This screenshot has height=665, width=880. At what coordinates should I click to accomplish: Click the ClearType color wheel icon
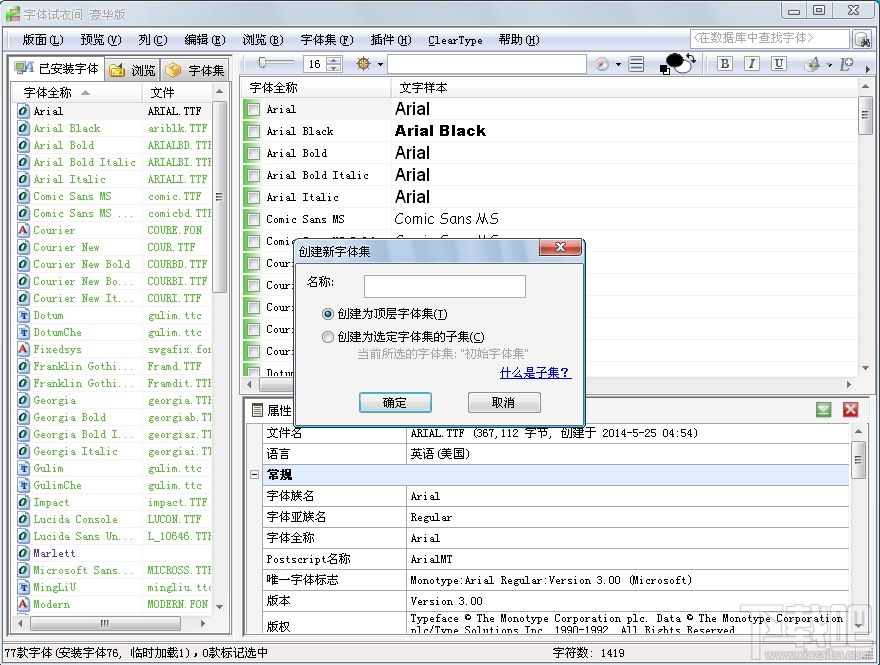(600, 63)
